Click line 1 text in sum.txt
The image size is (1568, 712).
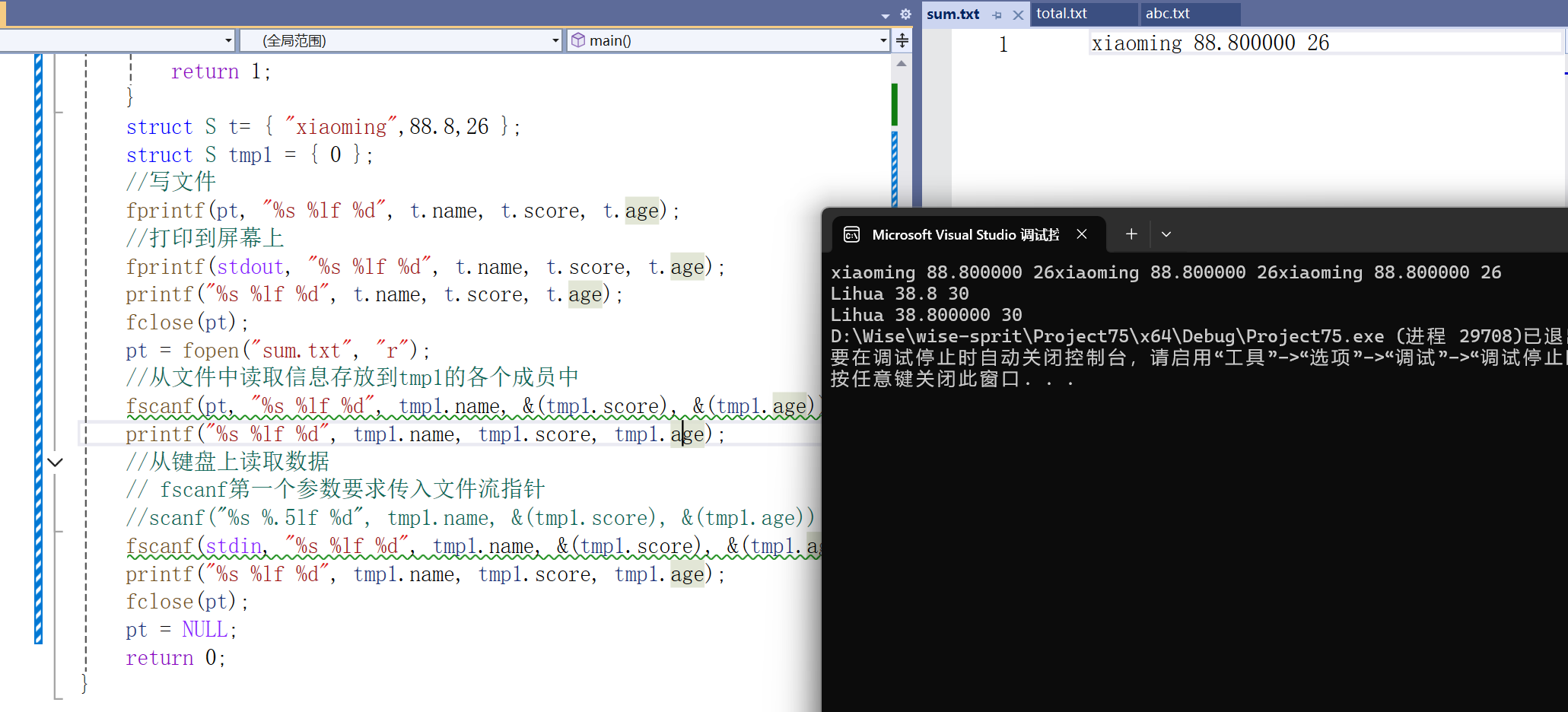[x=1210, y=43]
